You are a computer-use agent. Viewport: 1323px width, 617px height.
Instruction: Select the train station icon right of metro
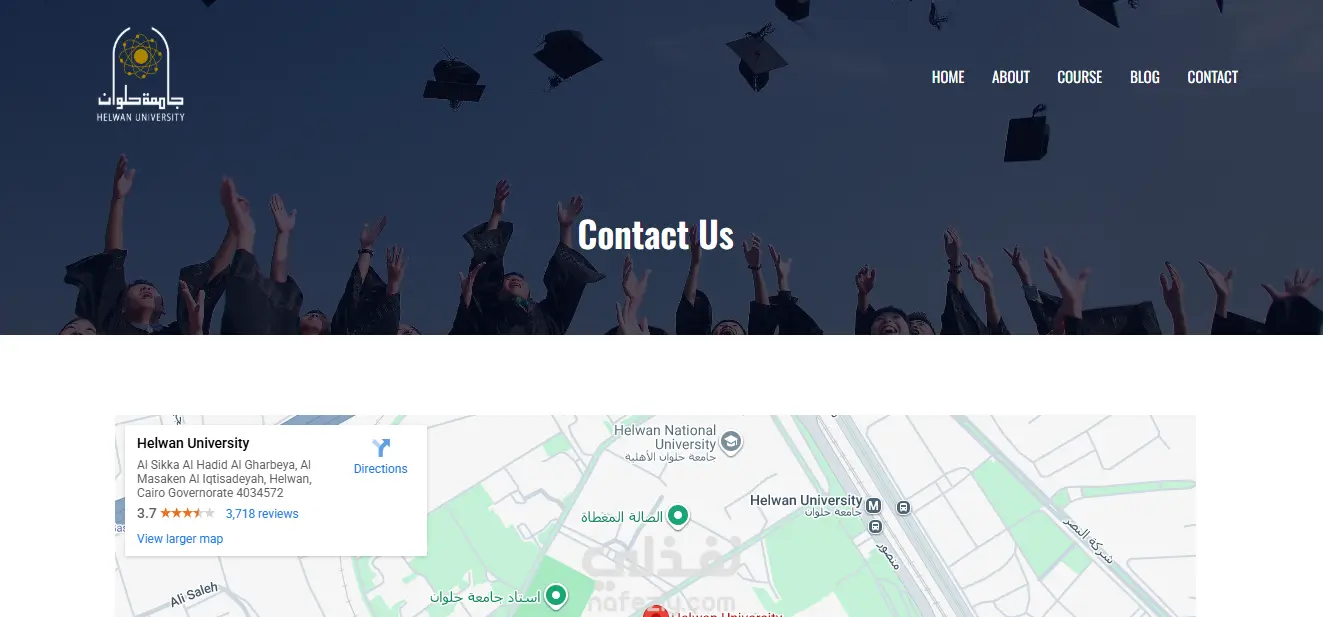(904, 507)
